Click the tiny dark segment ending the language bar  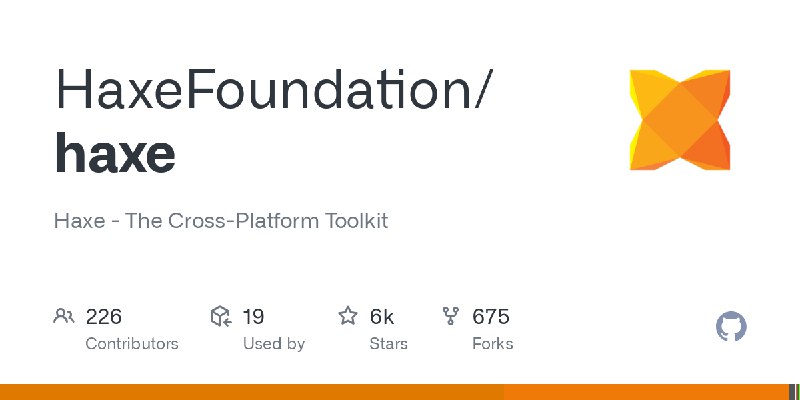pyautogui.click(x=792, y=392)
